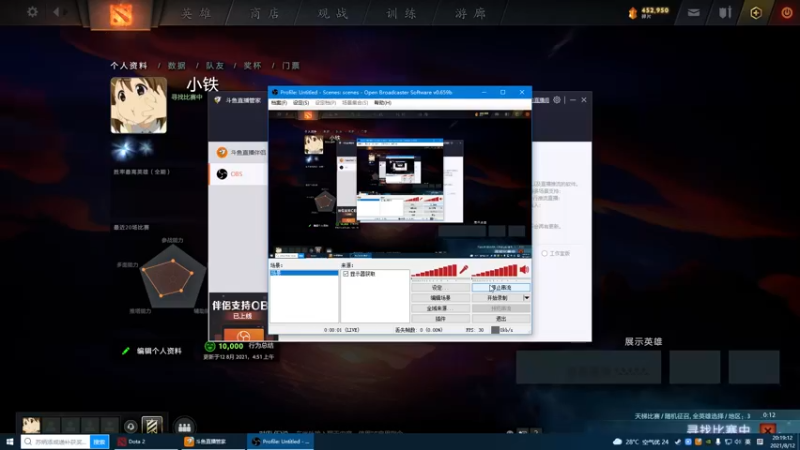Select the 奖杯 trophies sub-tab
Screen dimensions: 800x450
(253, 66)
